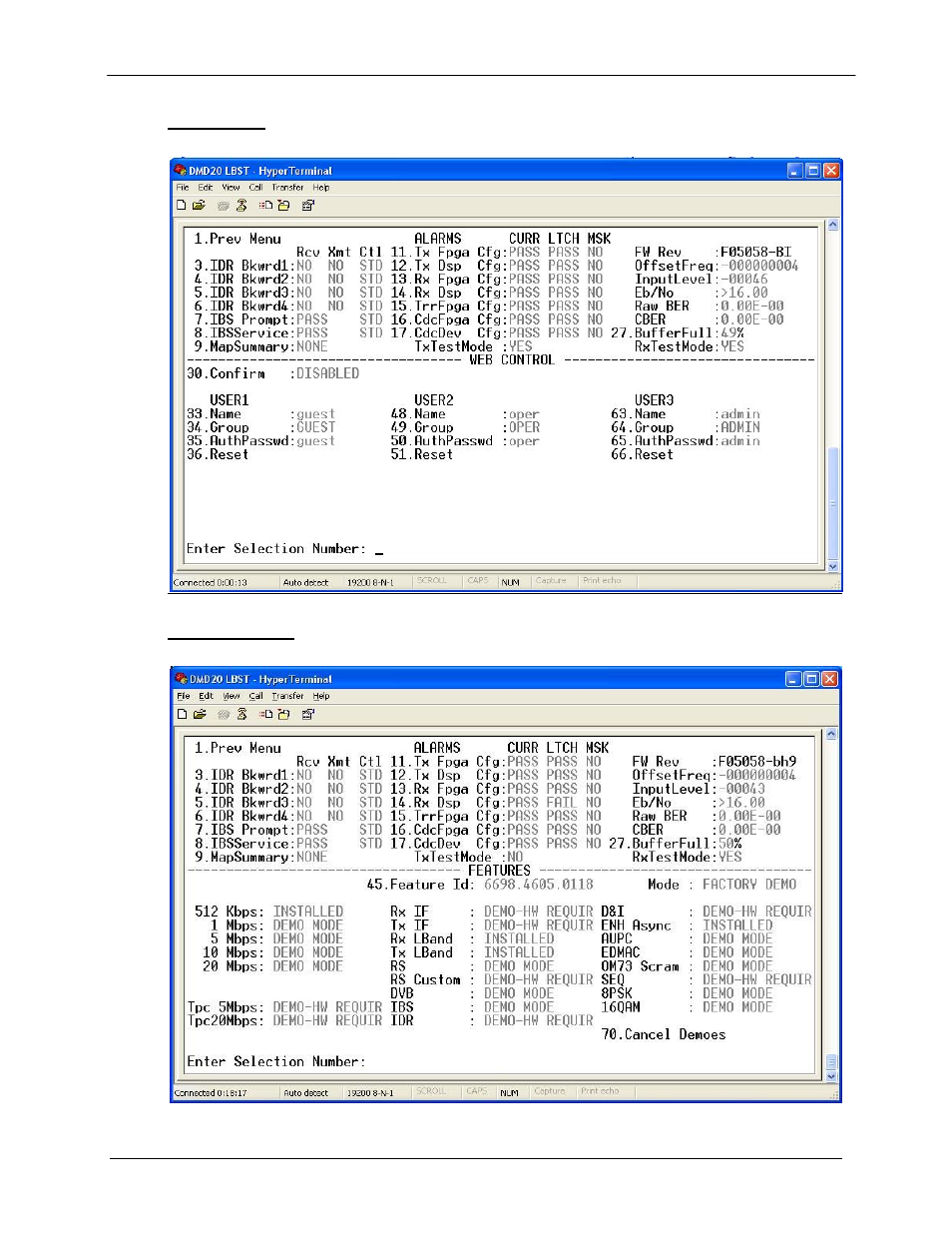952x1233 pixels.
Task: Click 'Connected 0:18:17' status bar text
Action: click(211, 1093)
